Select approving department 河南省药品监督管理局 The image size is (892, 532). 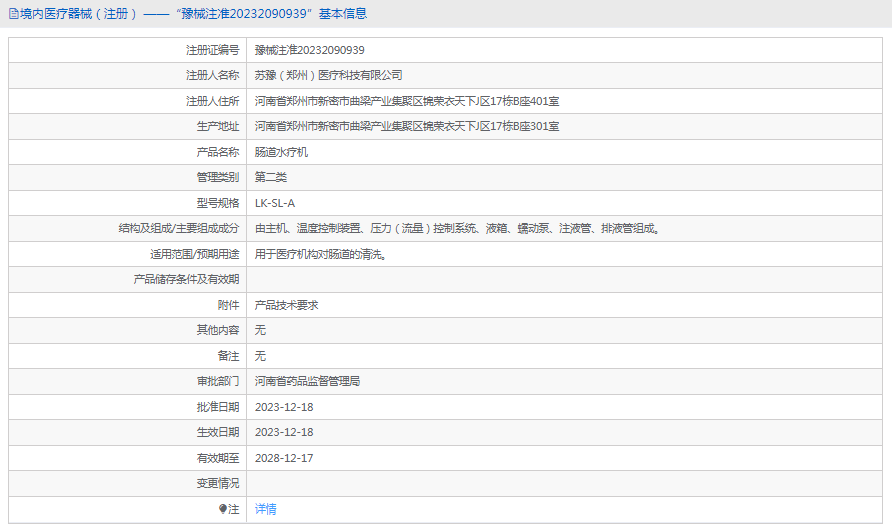tap(308, 381)
